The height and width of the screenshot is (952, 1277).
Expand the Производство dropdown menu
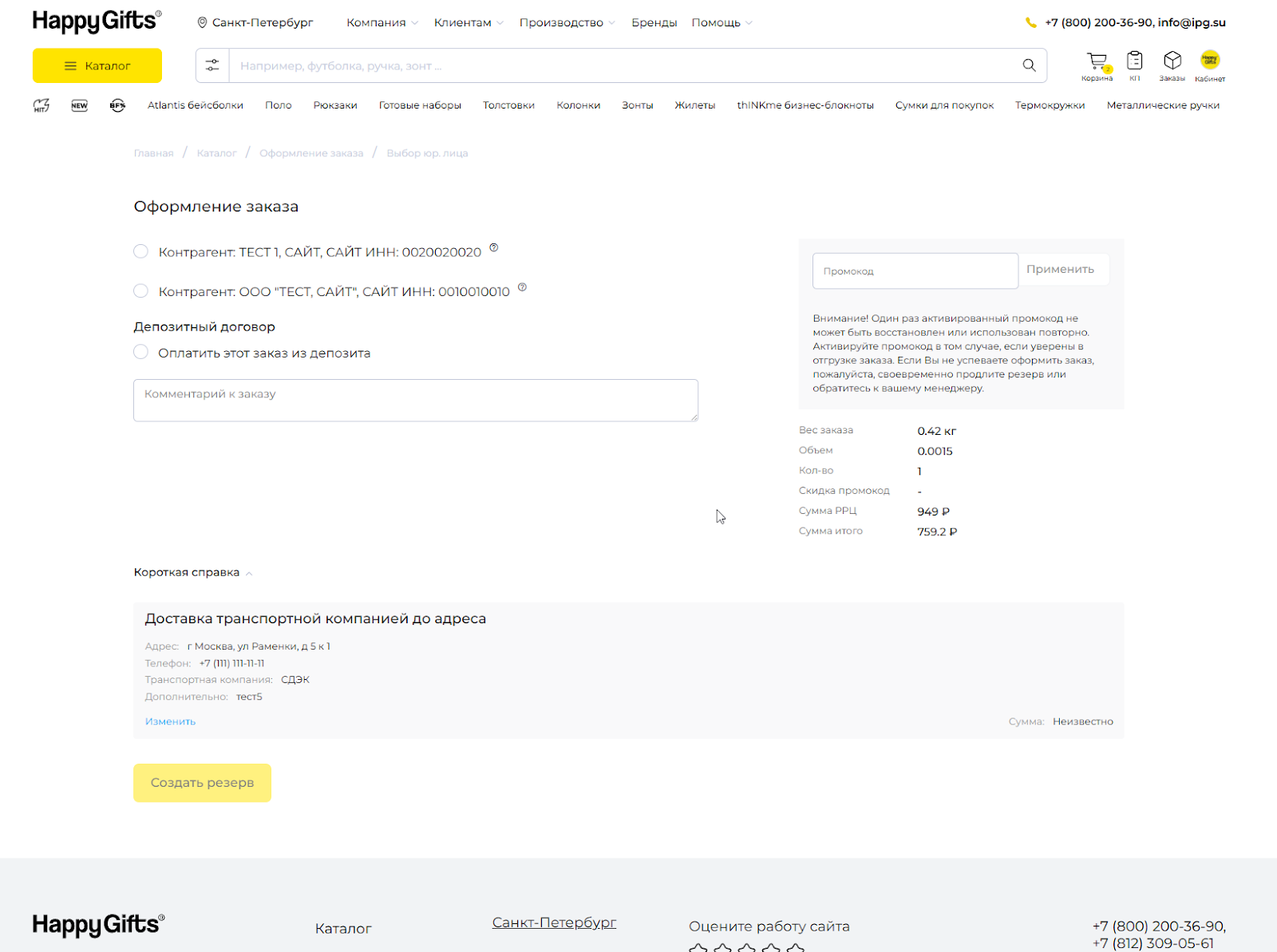pyautogui.click(x=567, y=22)
